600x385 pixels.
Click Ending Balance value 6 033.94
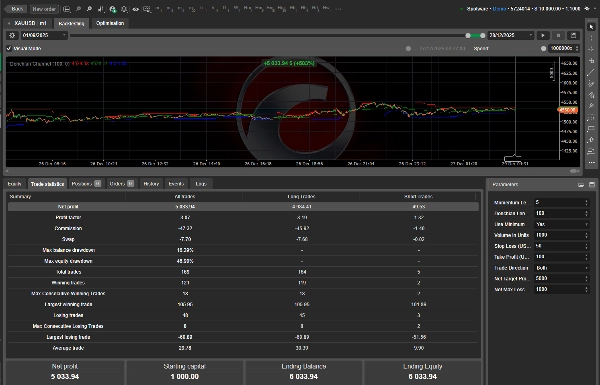coord(303,377)
